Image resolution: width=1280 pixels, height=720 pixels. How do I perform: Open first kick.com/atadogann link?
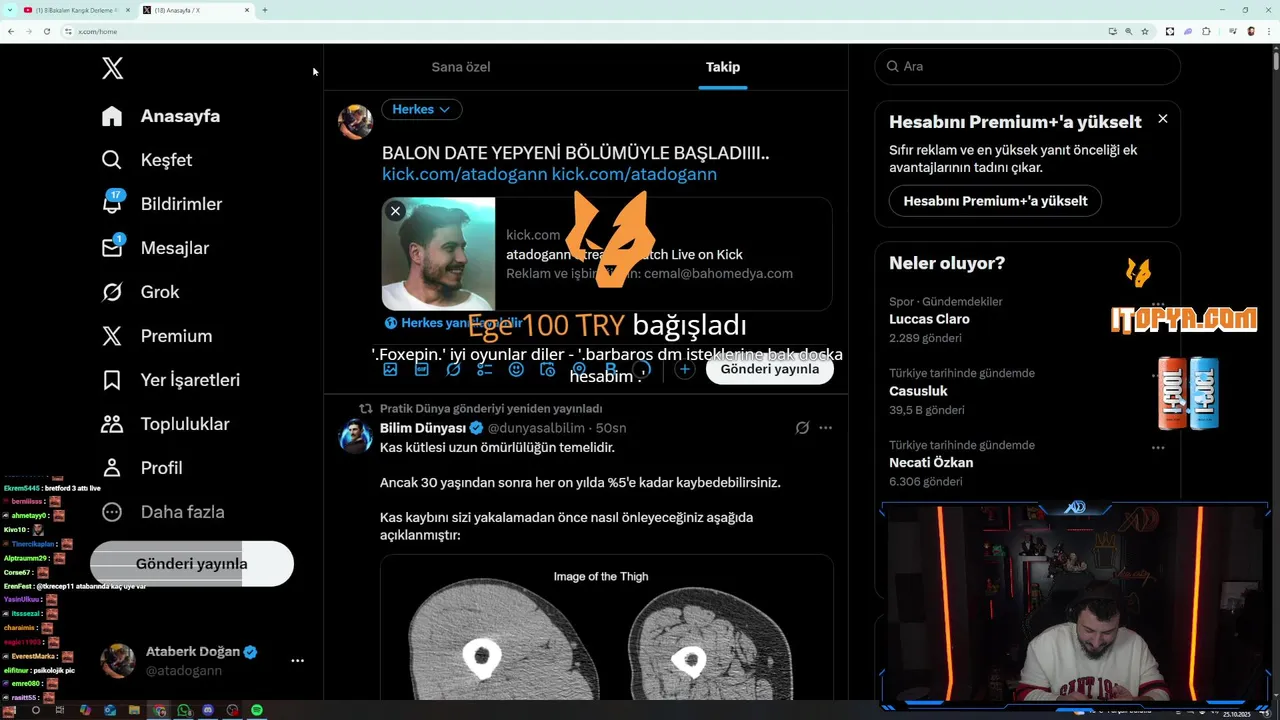[465, 174]
